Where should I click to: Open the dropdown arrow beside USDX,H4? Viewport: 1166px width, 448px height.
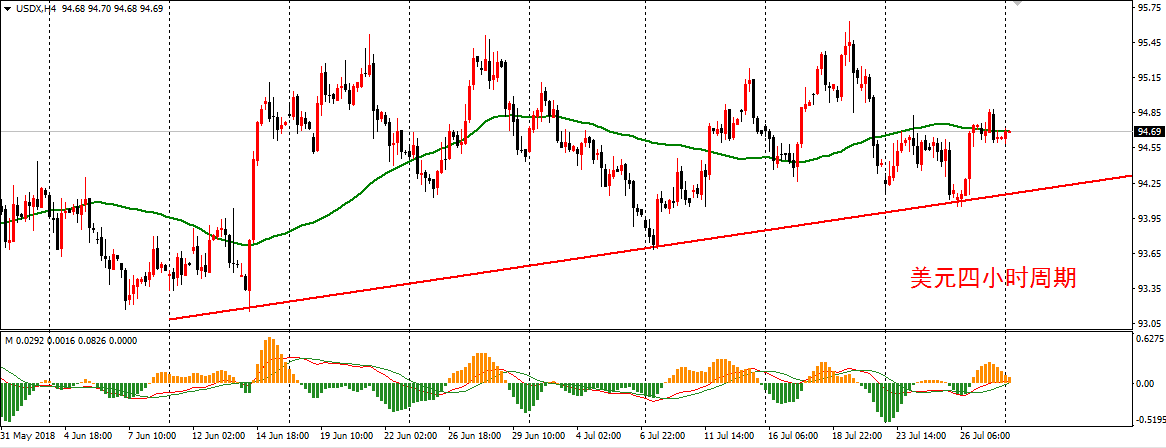[8, 8]
